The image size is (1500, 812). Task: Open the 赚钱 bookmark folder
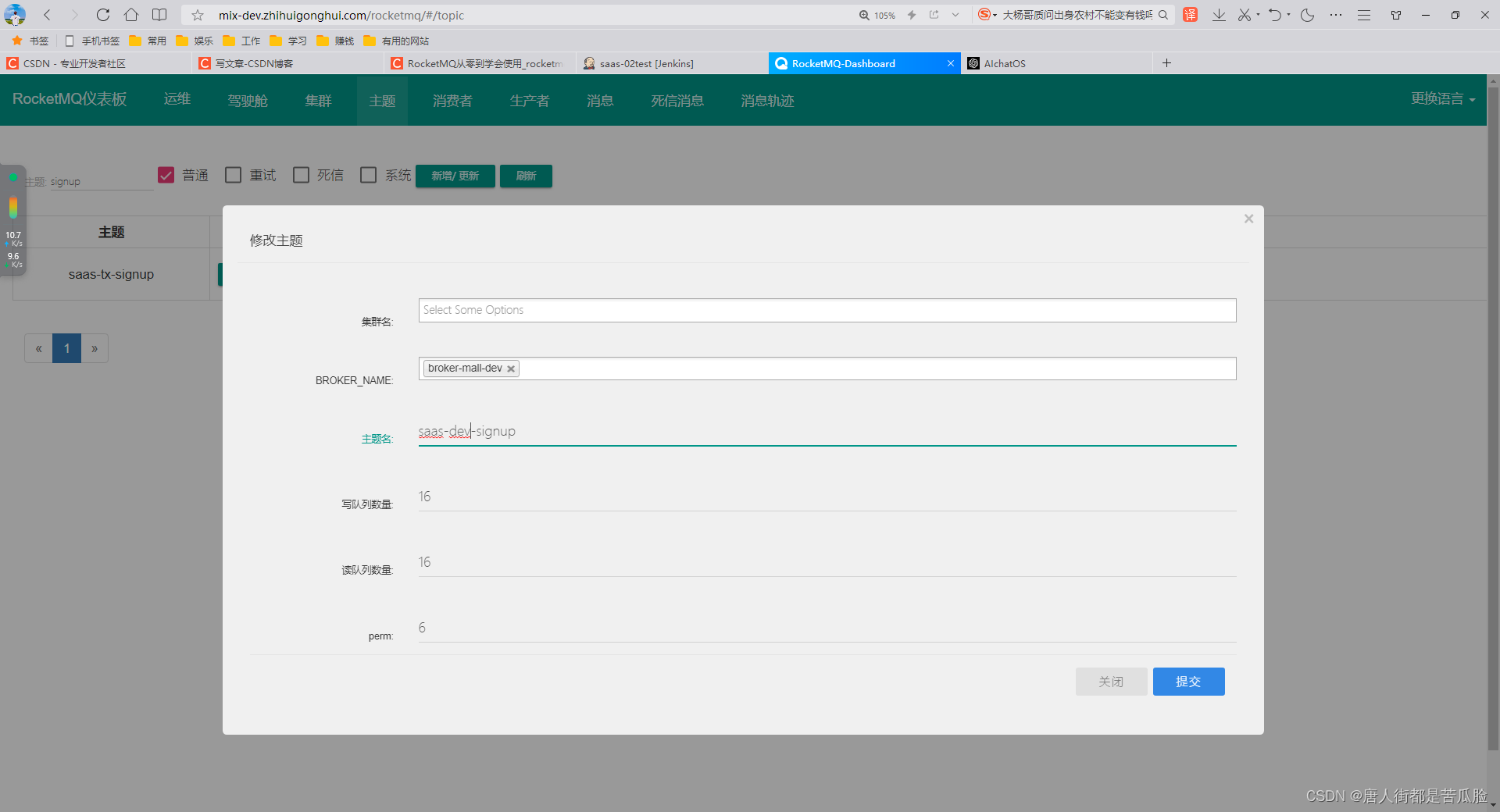point(336,41)
